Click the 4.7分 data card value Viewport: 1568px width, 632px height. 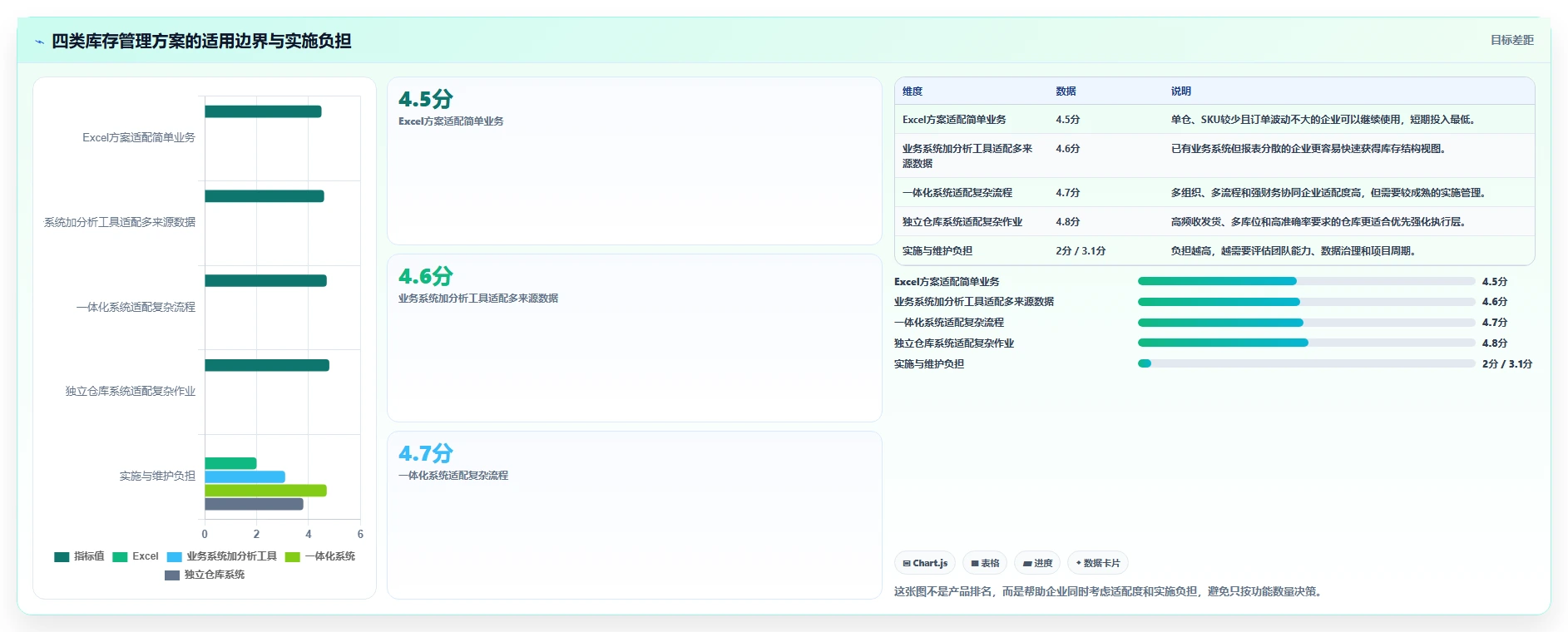425,453
